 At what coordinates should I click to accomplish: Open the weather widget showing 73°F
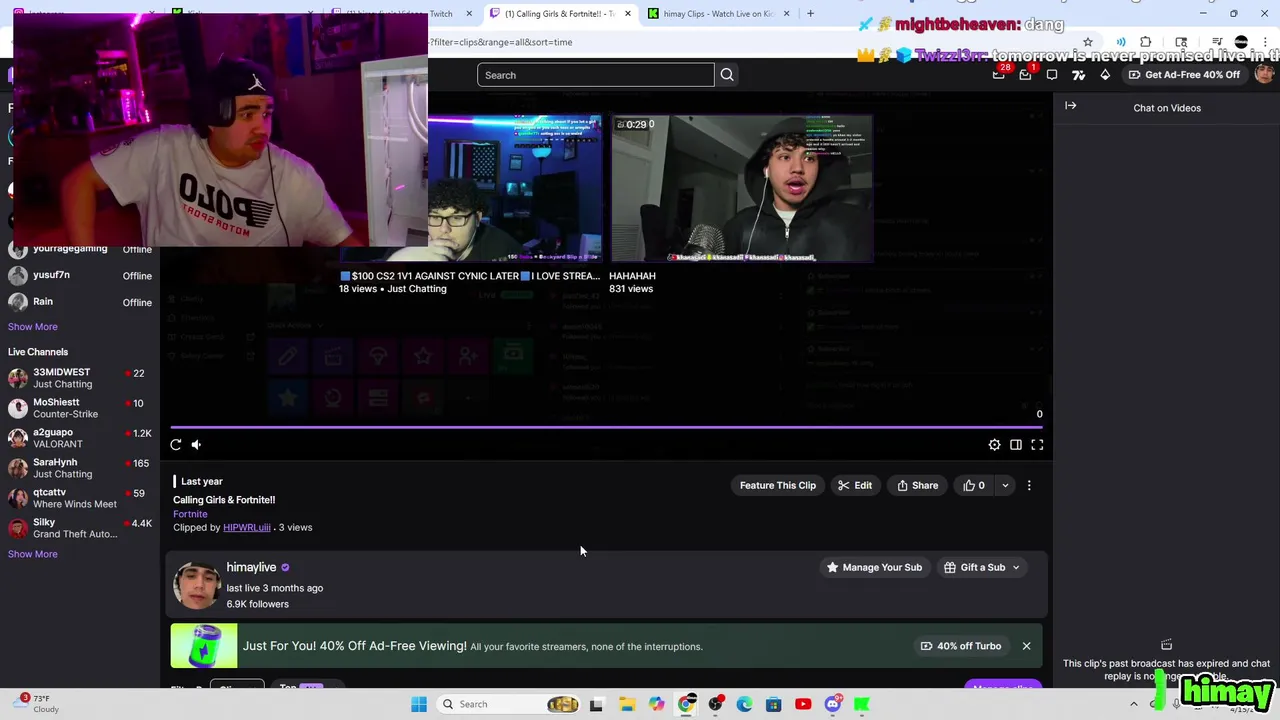pos(38,704)
